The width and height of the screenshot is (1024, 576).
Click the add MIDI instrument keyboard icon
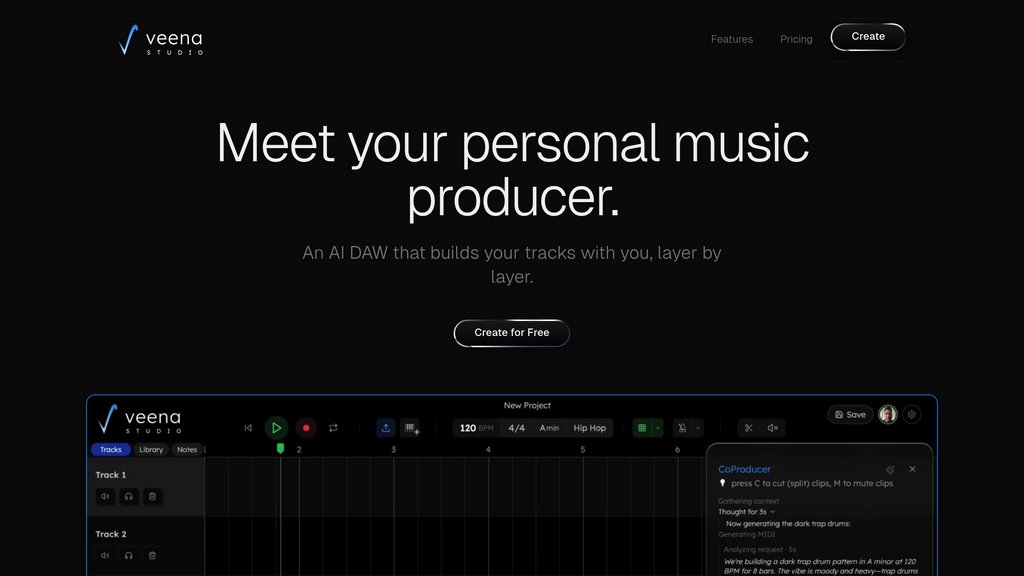click(411, 428)
